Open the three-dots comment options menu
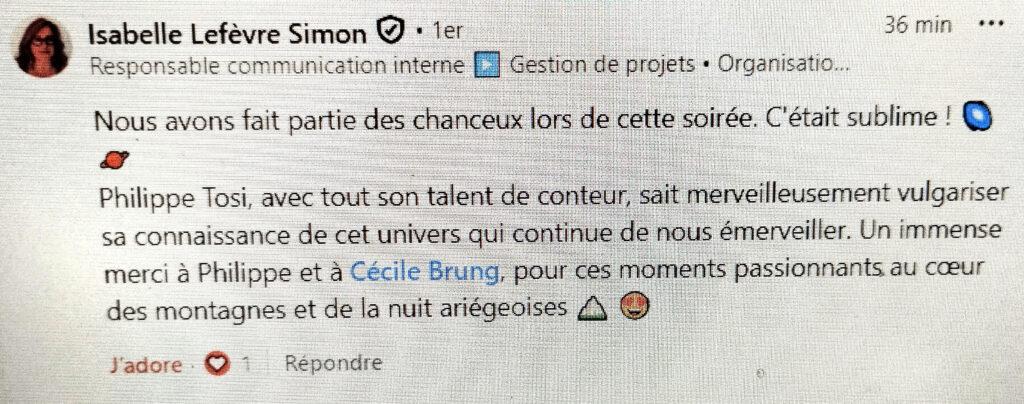The height and width of the screenshot is (404, 1024). tap(990, 23)
